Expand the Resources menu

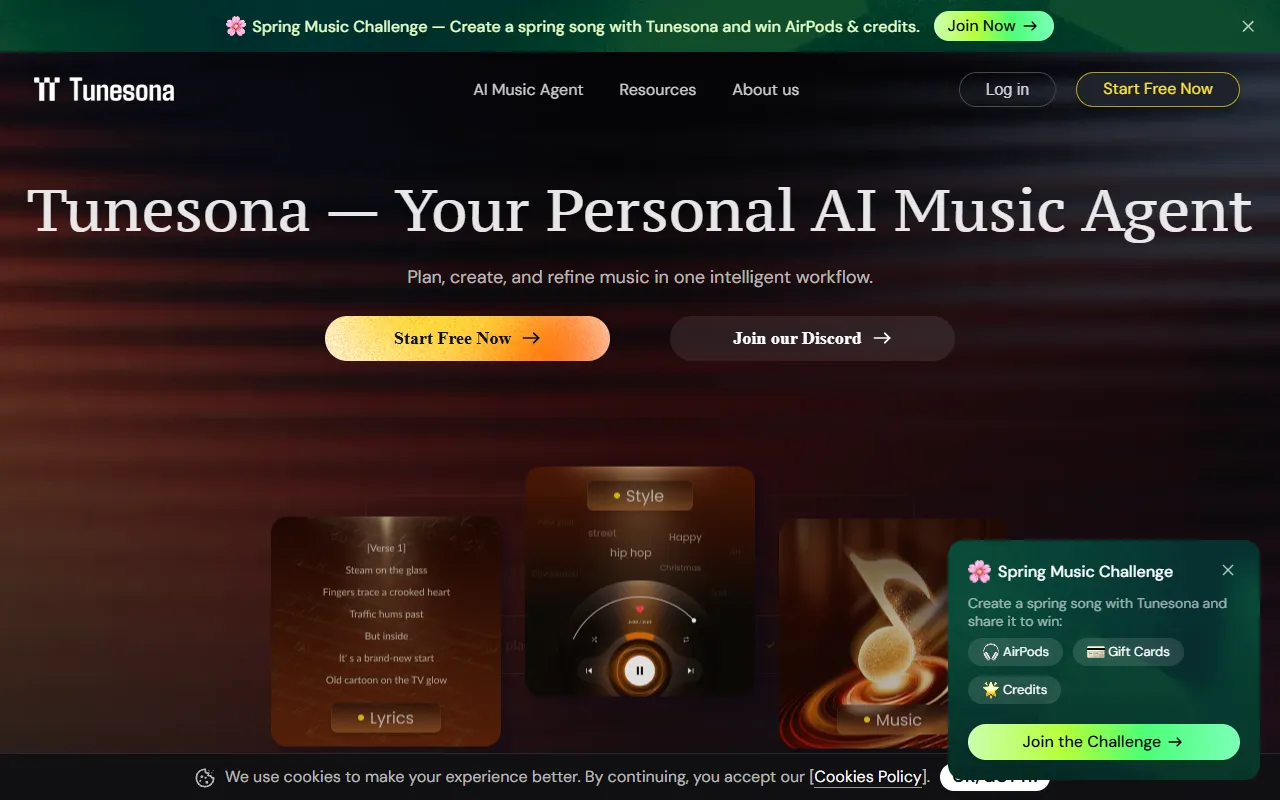[657, 89]
